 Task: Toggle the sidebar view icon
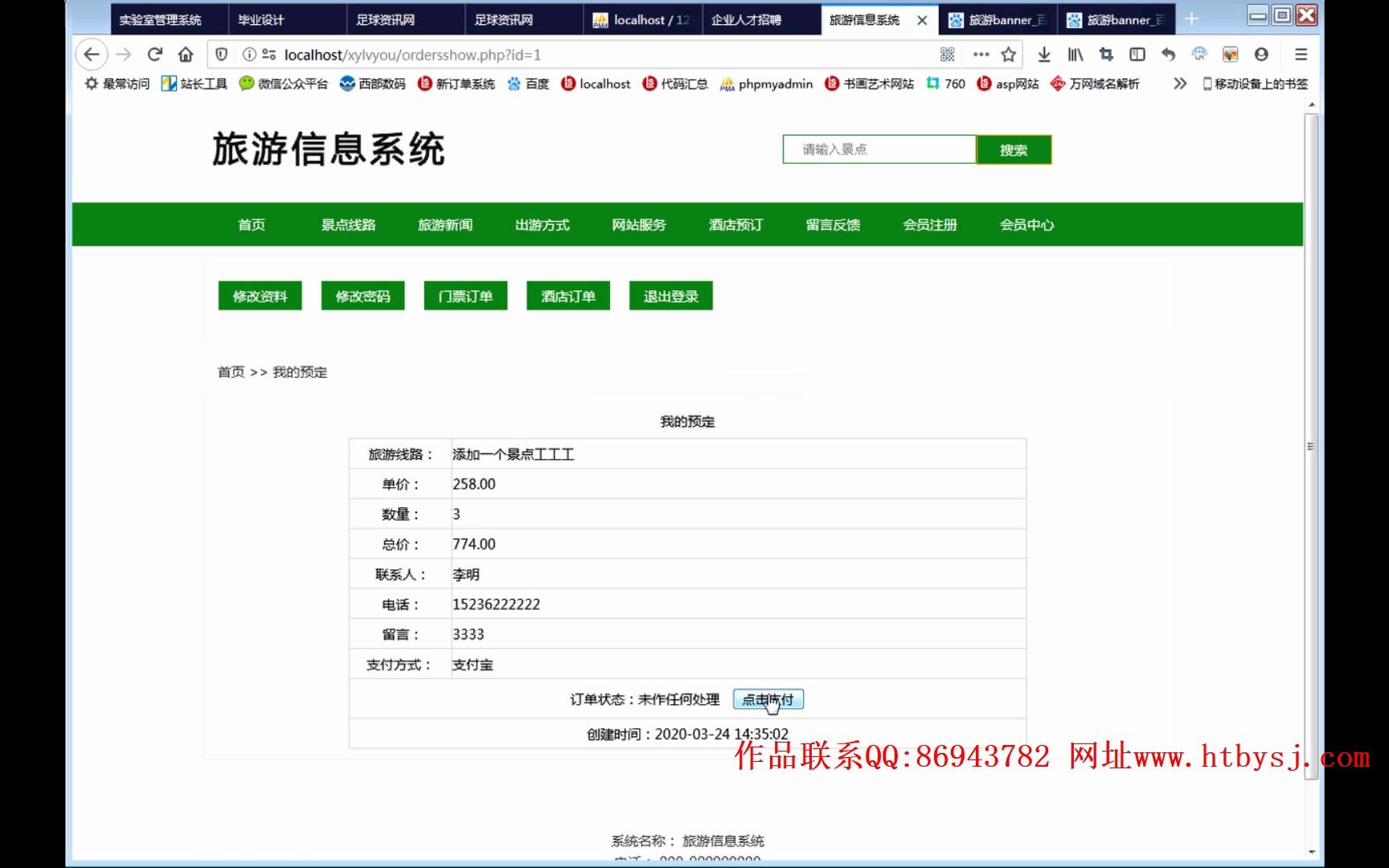click(x=1137, y=55)
